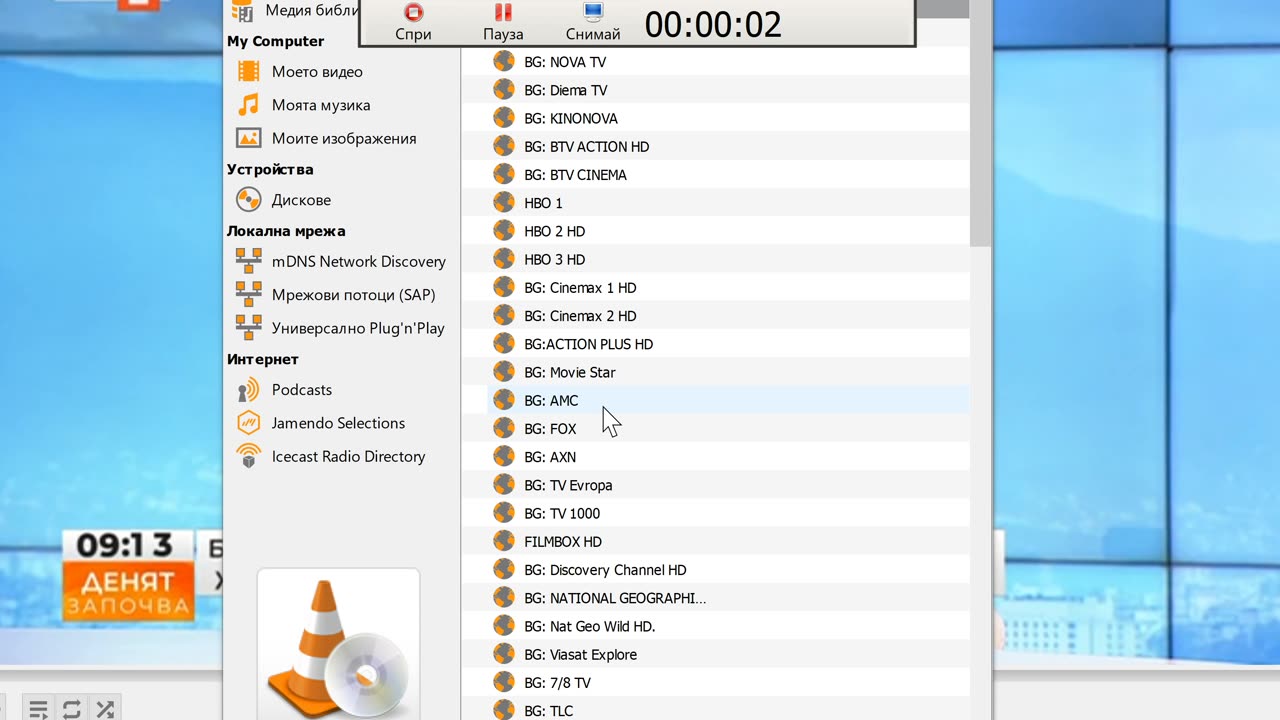The height and width of the screenshot is (720, 1280).
Task: Click the globe icon for BG: Cinemax 2 HD
Action: [x=504, y=315]
